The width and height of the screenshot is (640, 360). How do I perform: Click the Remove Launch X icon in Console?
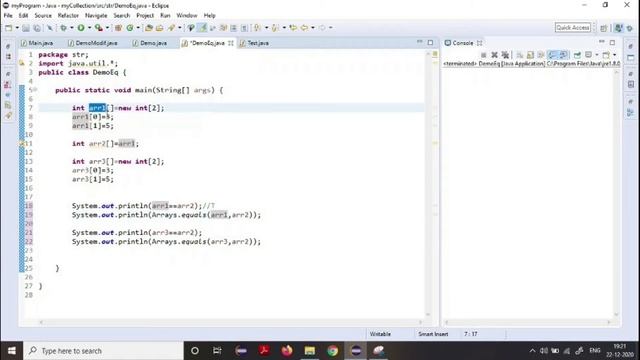pos(494,55)
